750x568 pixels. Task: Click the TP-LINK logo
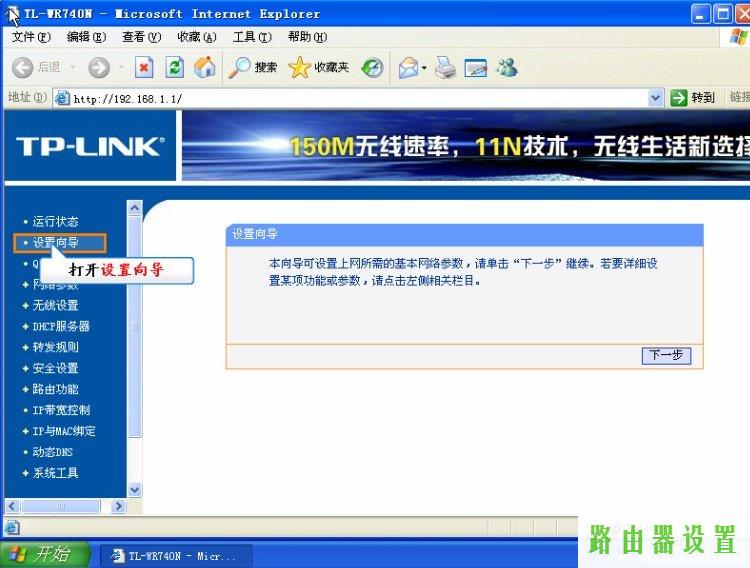(x=90, y=146)
